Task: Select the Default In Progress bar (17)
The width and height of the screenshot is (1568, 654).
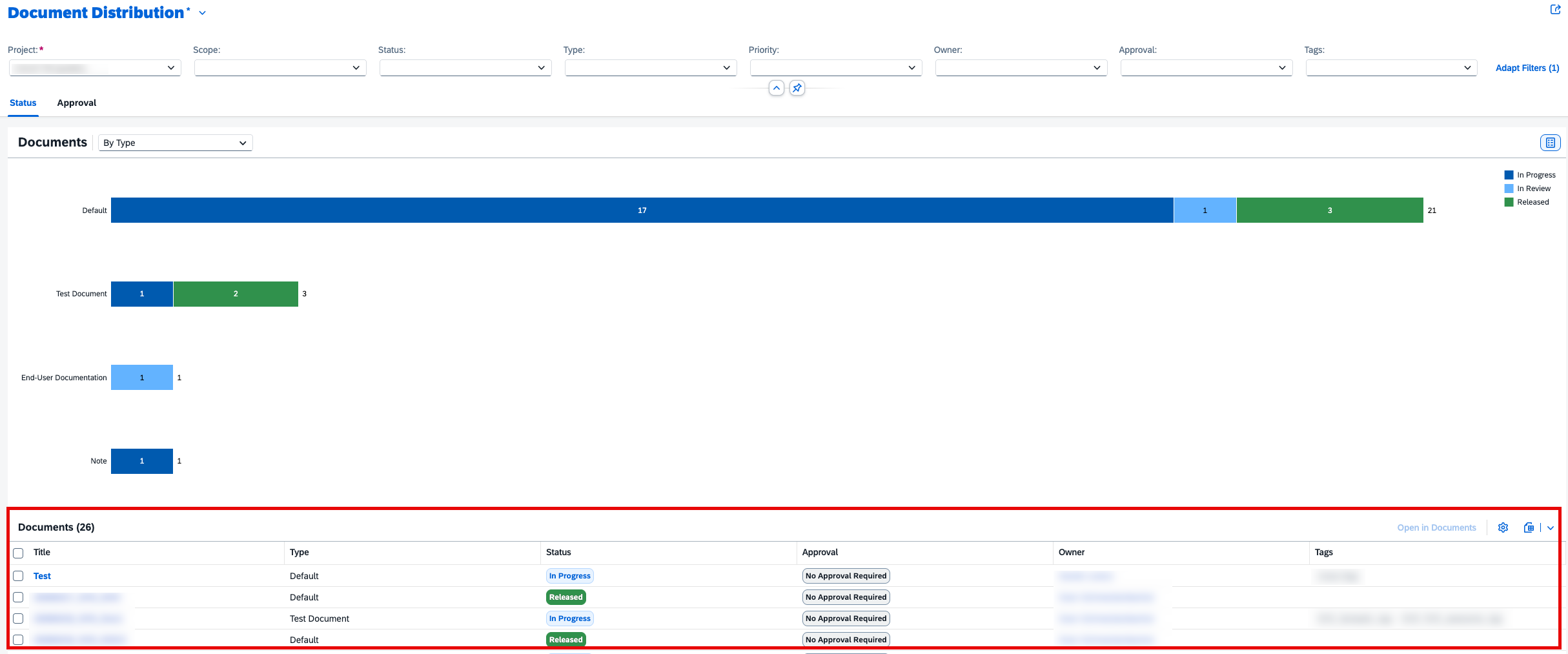Action: [x=642, y=210]
